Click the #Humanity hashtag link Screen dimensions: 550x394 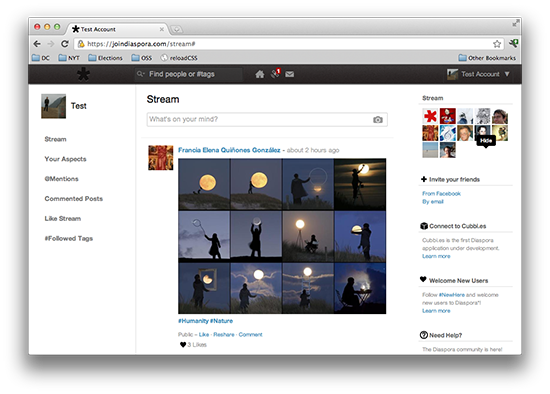tap(193, 321)
